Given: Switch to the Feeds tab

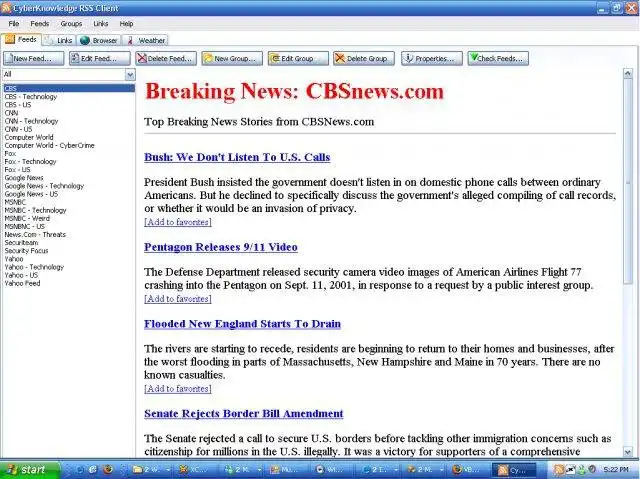Looking at the screenshot, I should point(22,40).
